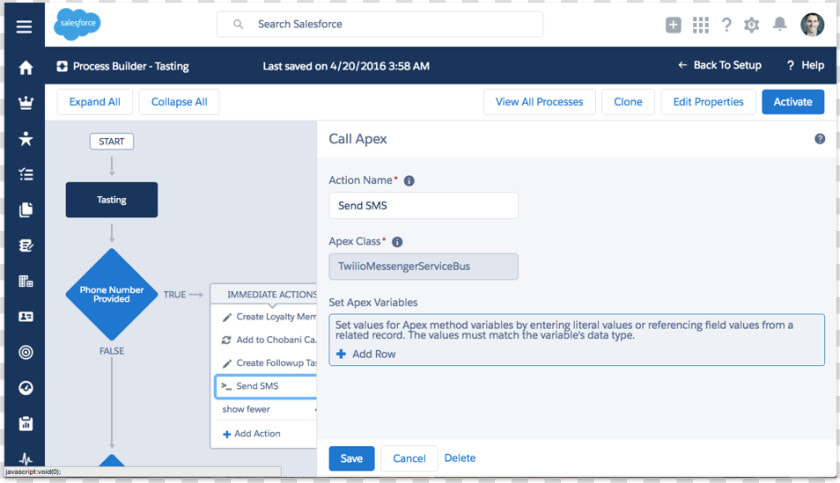Image resolution: width=840 pixels, height=483 pixels.
Task: Open the accounts building sidebar icon
Action: 25,281
